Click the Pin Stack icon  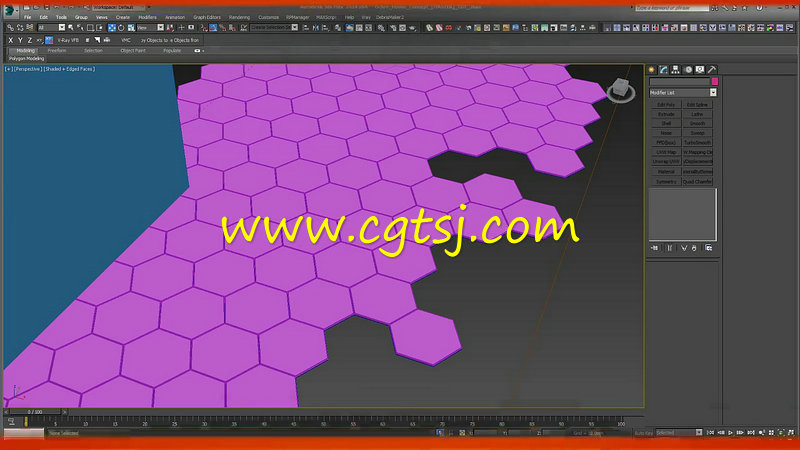655,248
